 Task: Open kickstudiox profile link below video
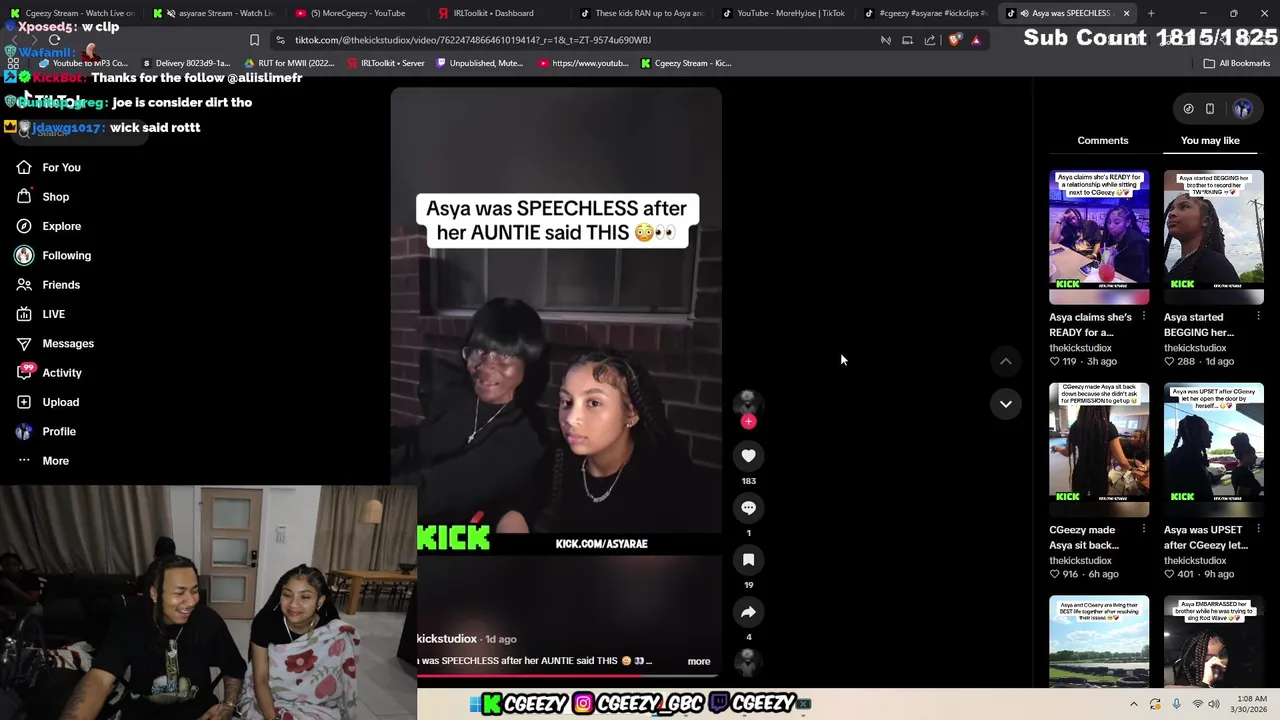446,639
